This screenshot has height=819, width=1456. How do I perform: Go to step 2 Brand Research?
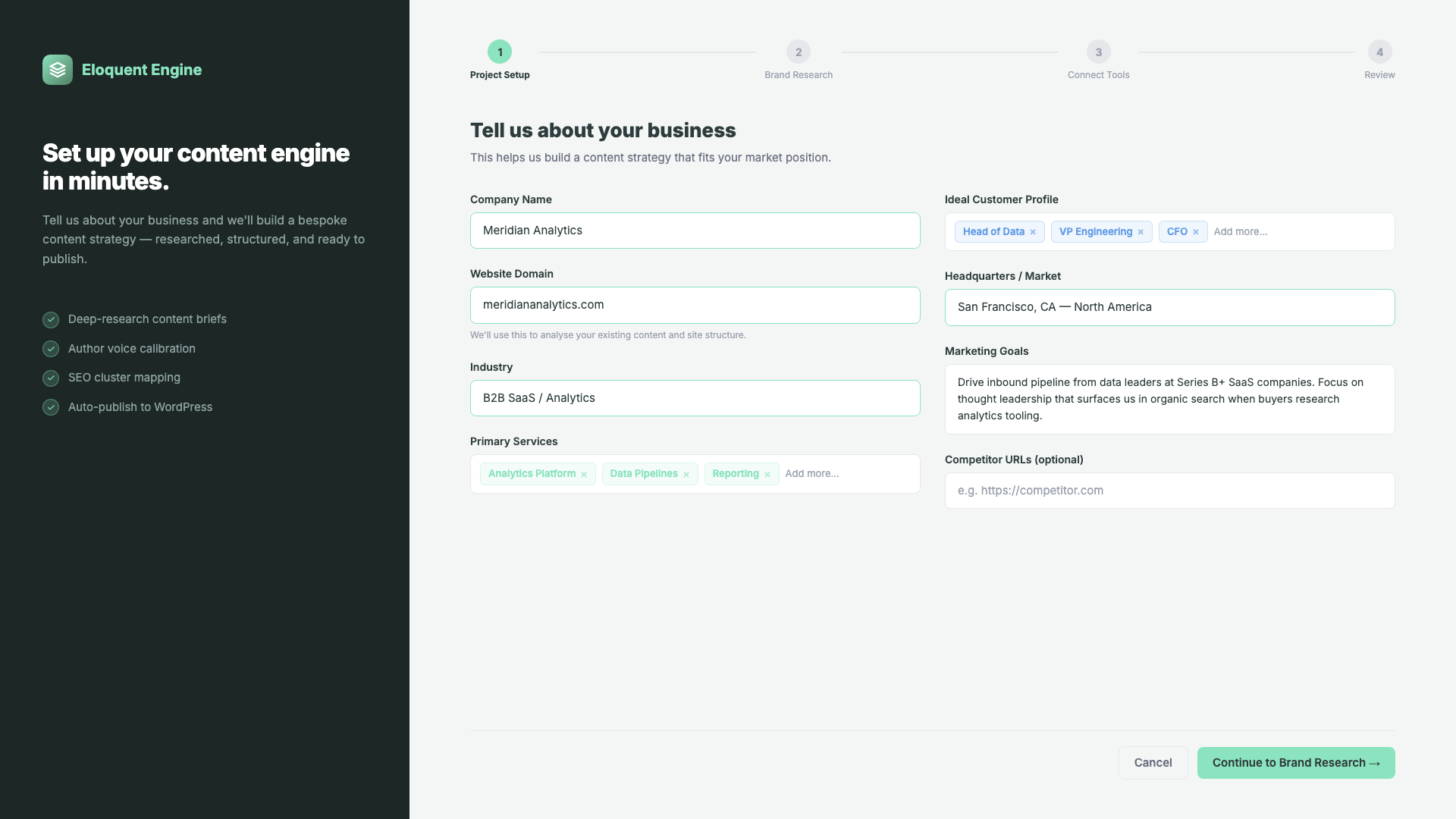tap(799, 52)
